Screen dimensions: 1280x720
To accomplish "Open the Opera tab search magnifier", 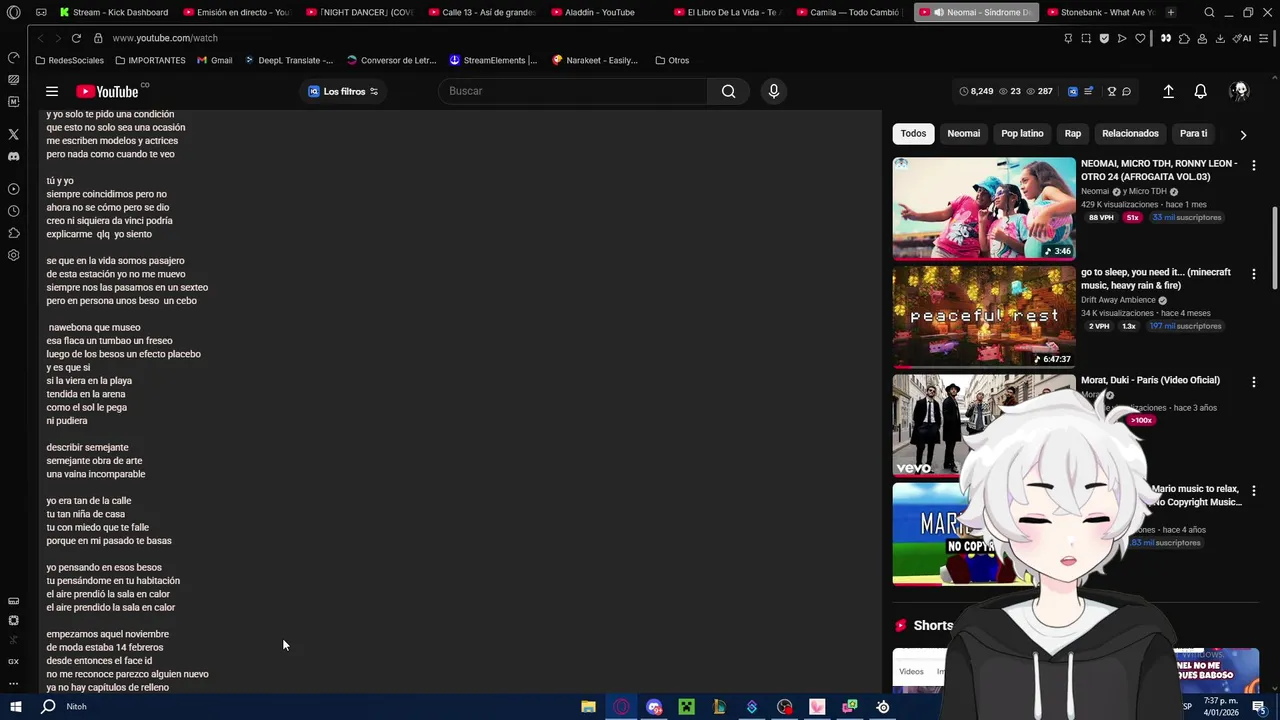I will tap(1209, 12).
